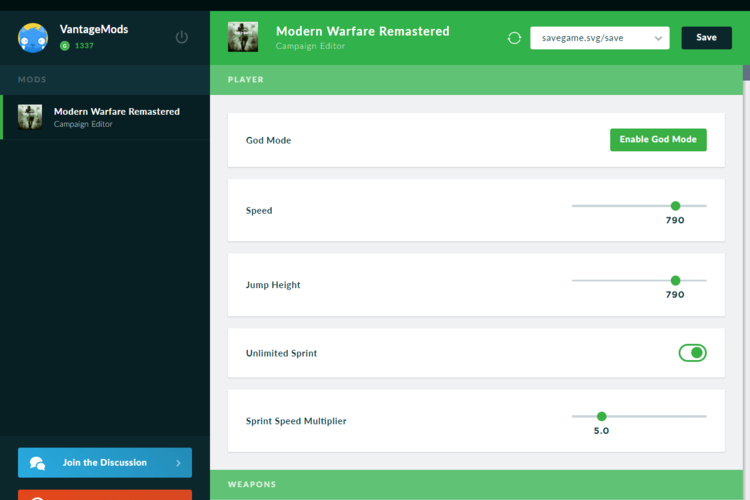The width and height of the screenshot is (750, 500).
Task: Click the power logout icon
Action: coord(181,37)
